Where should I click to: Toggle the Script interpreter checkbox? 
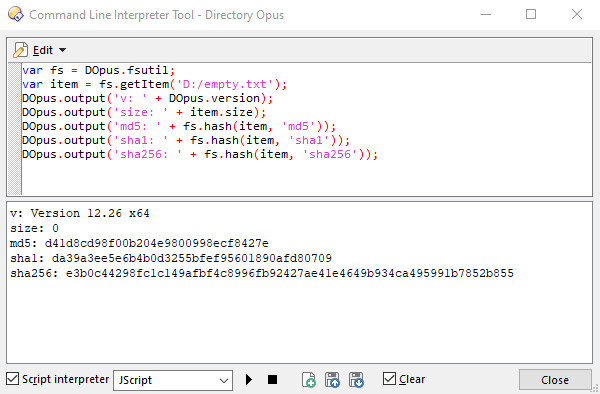click(13, 379)
